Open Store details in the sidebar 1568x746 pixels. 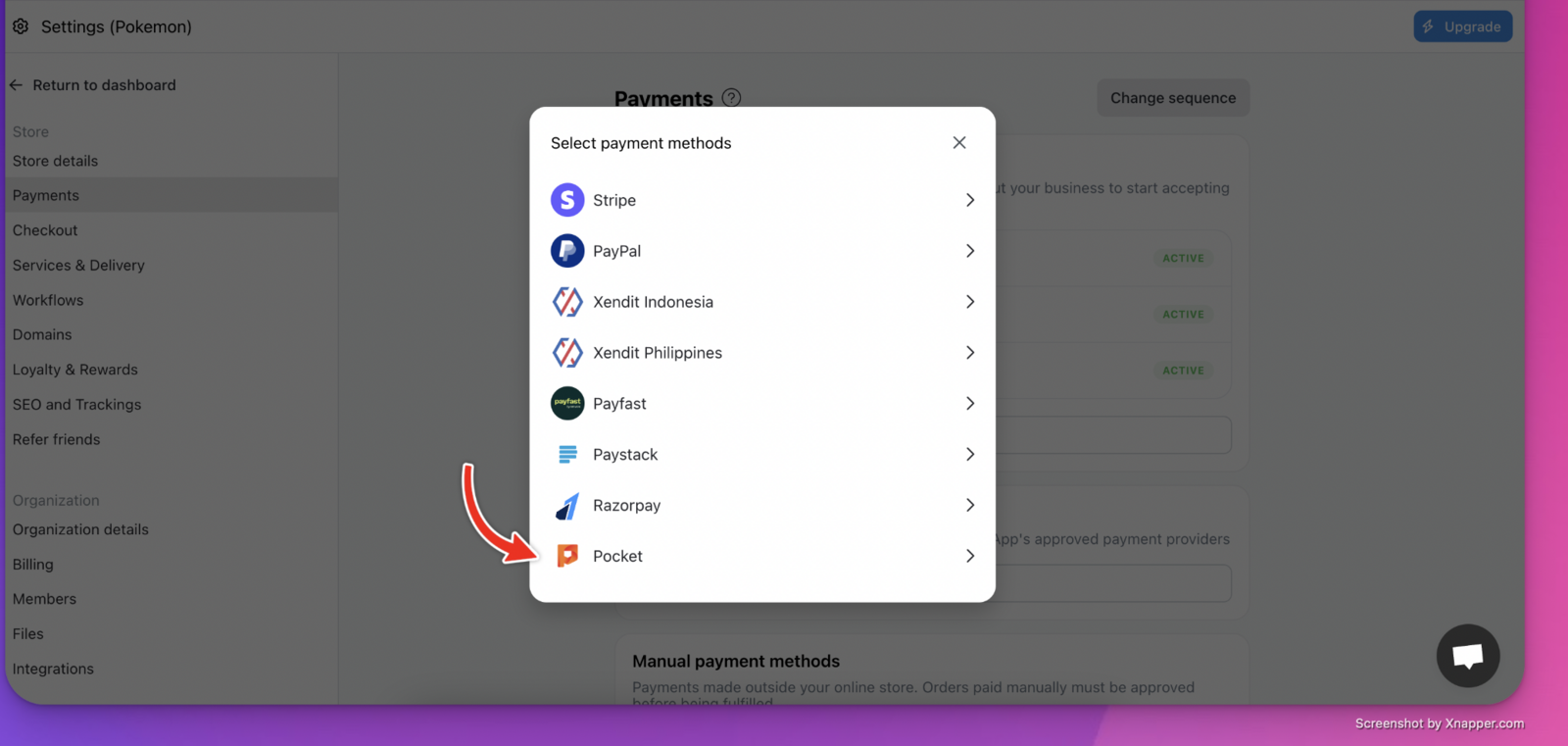pyautogui.click(x=56, y=161)
